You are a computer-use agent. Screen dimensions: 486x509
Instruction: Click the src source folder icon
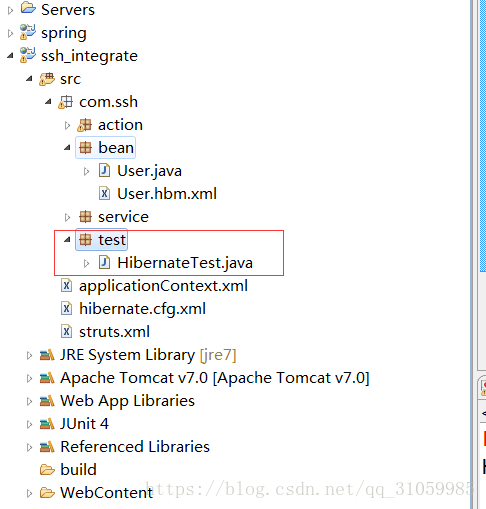tap(47, 79)
